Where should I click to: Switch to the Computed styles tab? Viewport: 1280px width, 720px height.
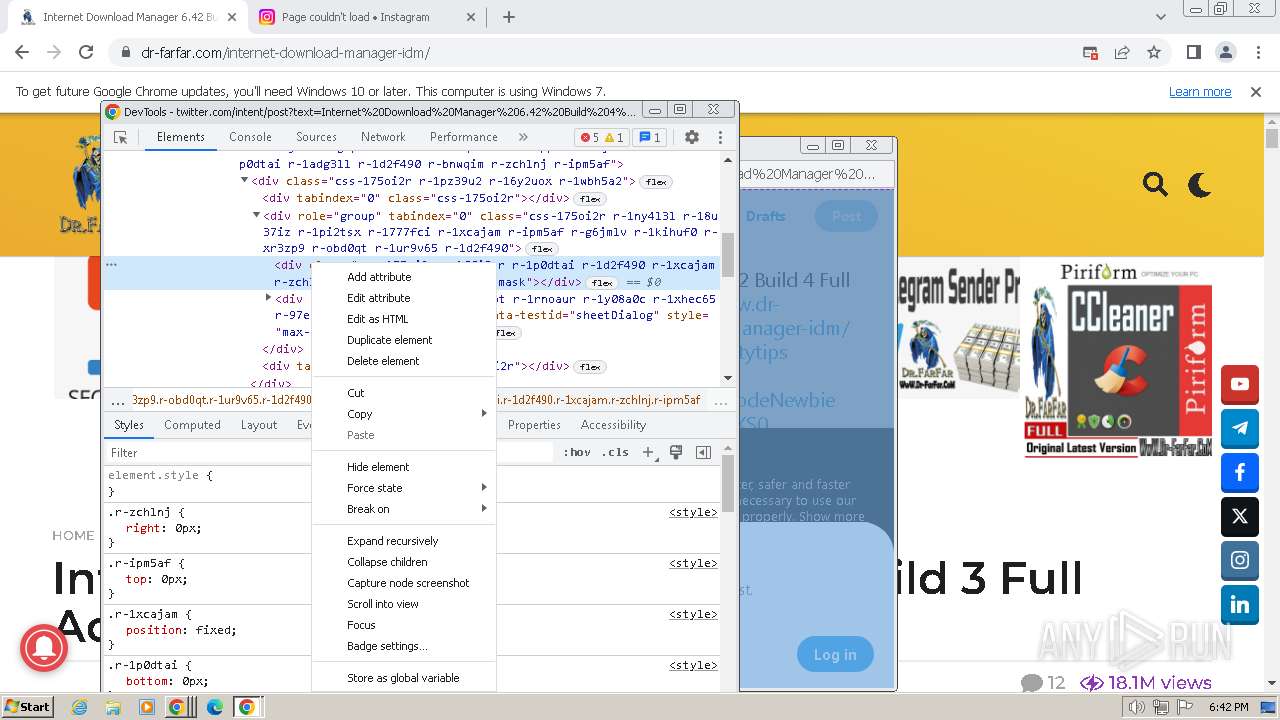coord(192,425)
